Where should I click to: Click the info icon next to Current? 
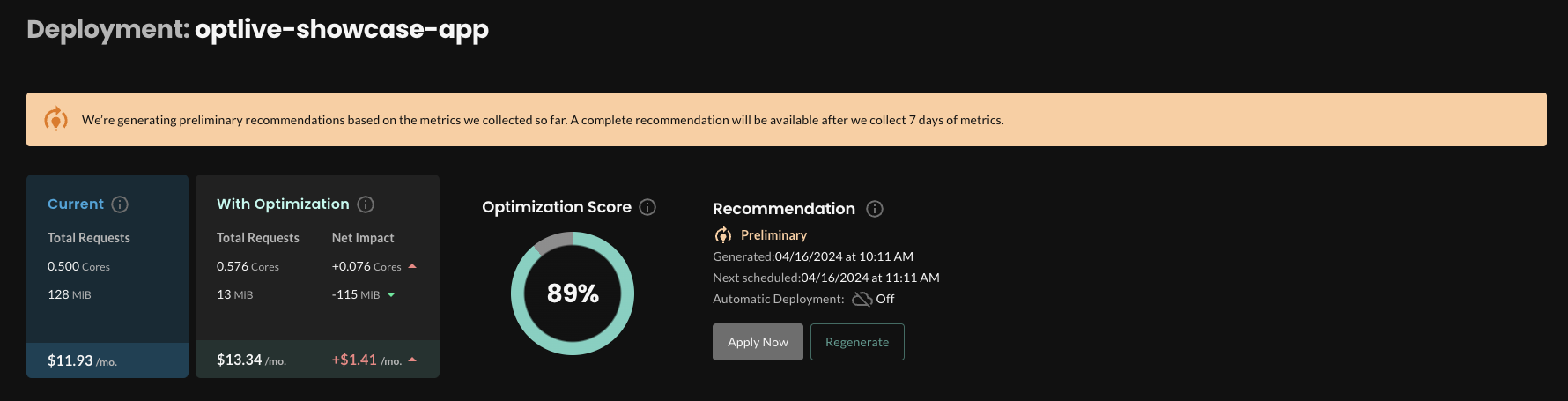click(120, 204)
